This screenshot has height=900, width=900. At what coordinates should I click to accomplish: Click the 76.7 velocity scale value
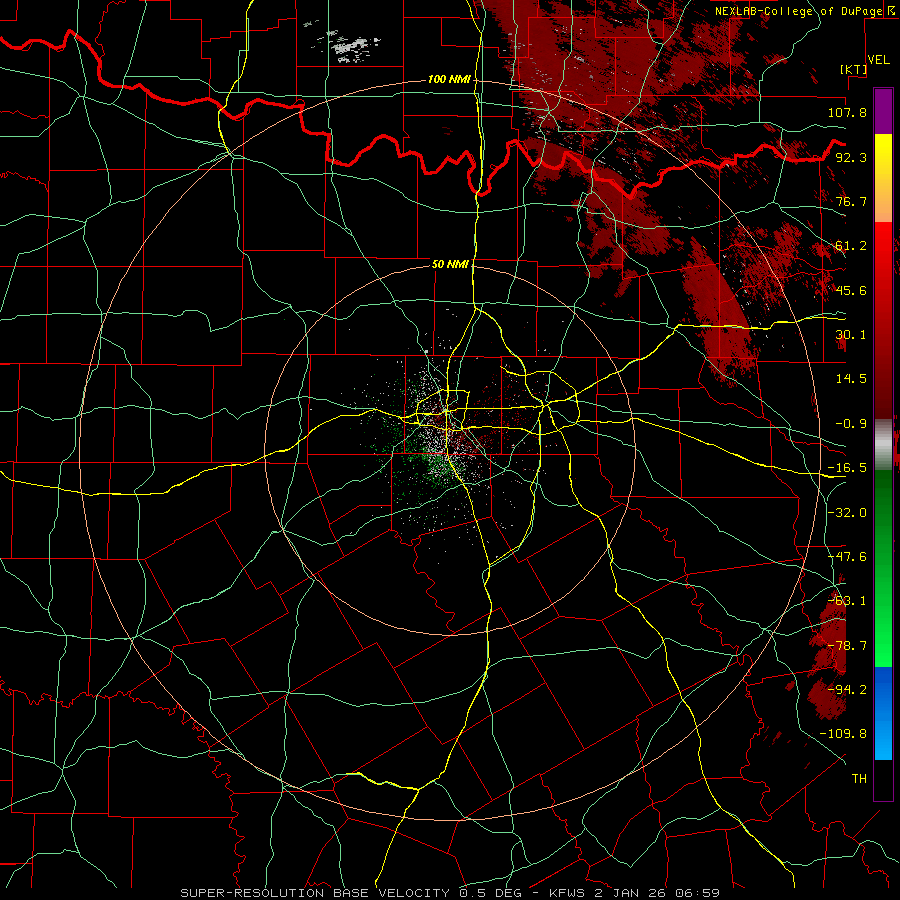(851, 201)
